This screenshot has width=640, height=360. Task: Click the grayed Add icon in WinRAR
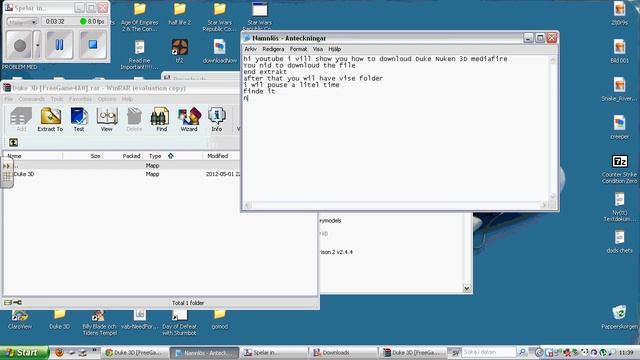21,119
